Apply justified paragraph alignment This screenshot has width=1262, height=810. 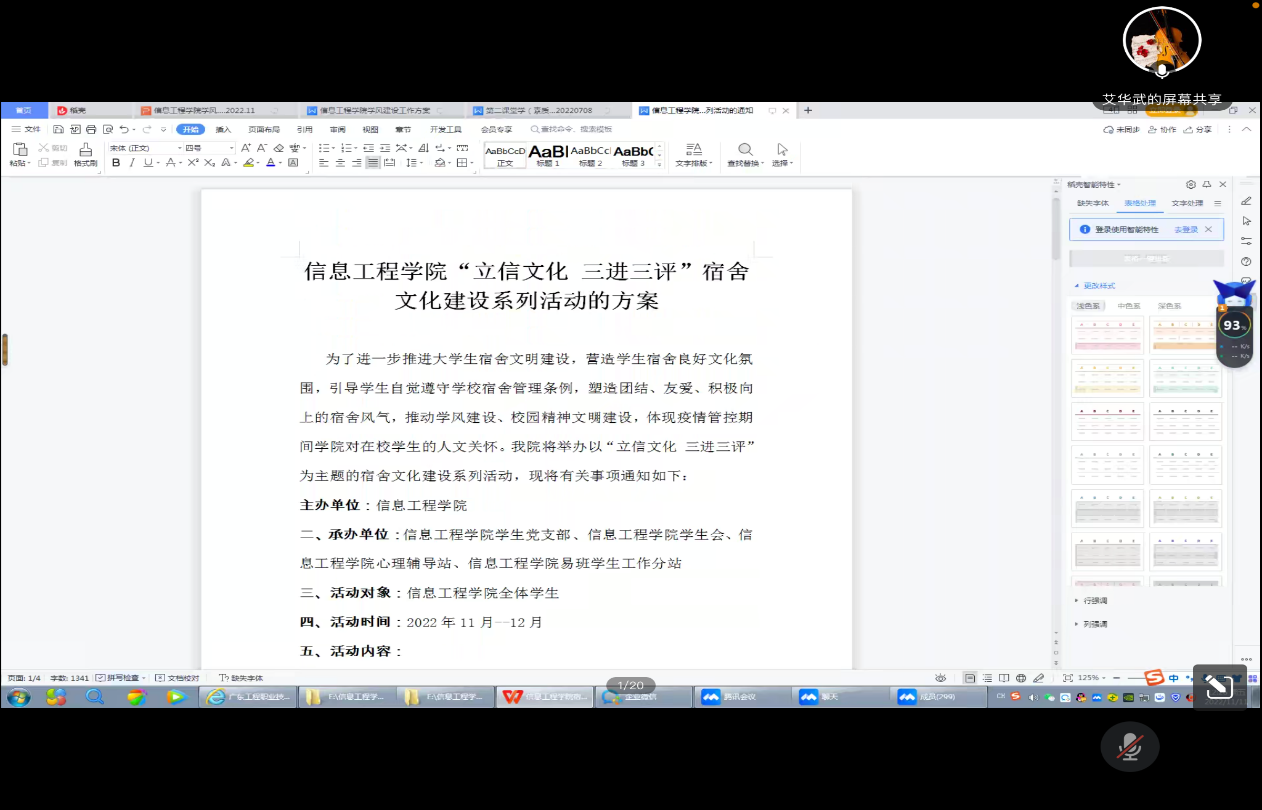(372, 163)
